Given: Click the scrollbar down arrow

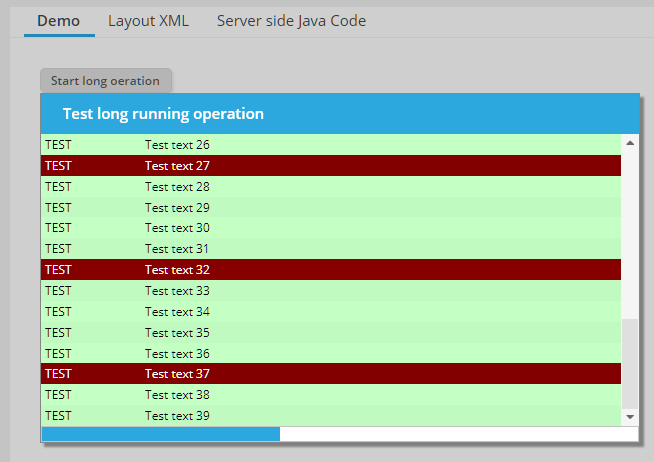Looking at the screenshot, I should [630, 416].
